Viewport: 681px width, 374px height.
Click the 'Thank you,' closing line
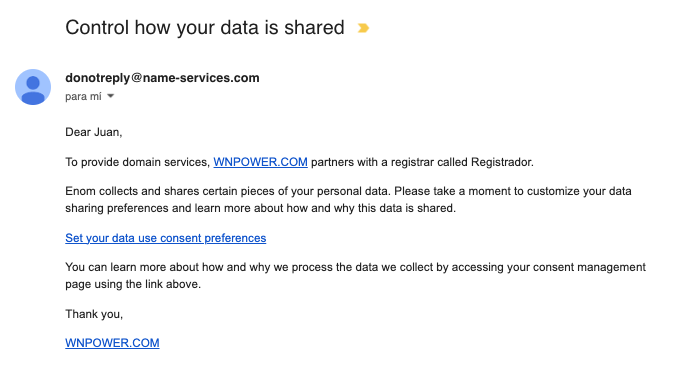[94, 314]
